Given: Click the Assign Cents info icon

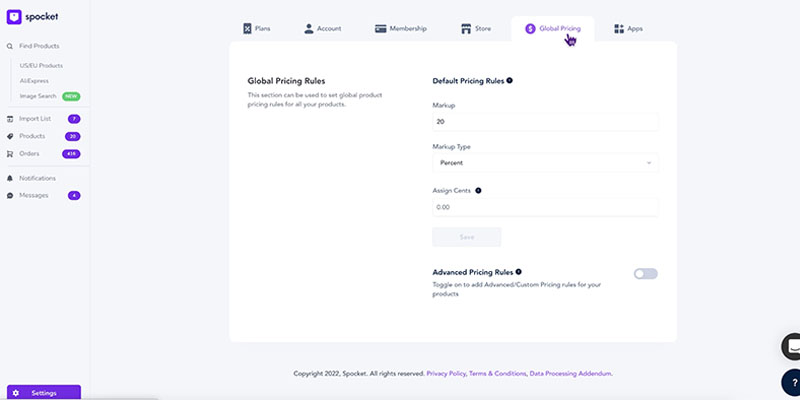Looking at the screenshot, I should tap(478, 189).
